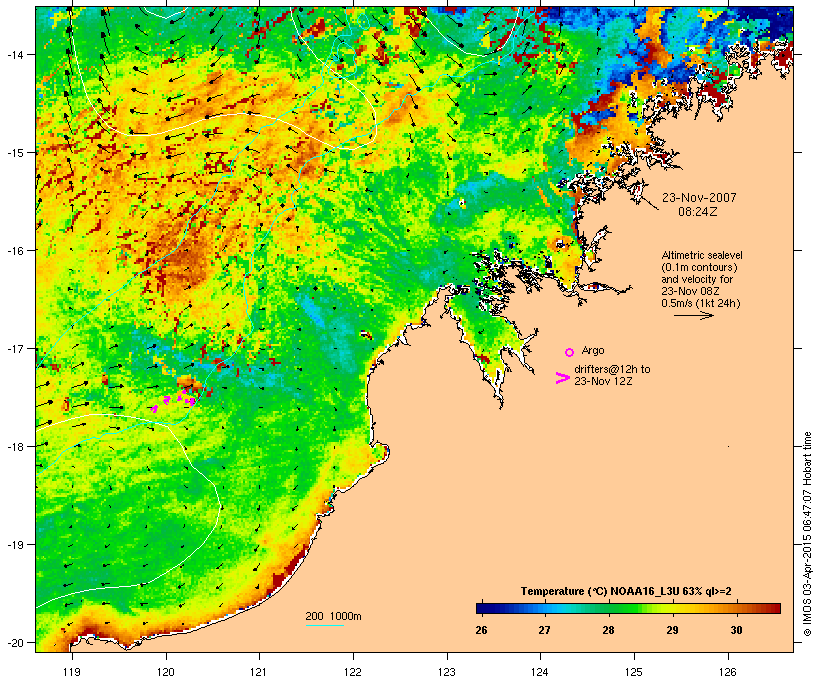820x680 pixels.
Task: Click the longitude axis label 120
Action: 166,672
